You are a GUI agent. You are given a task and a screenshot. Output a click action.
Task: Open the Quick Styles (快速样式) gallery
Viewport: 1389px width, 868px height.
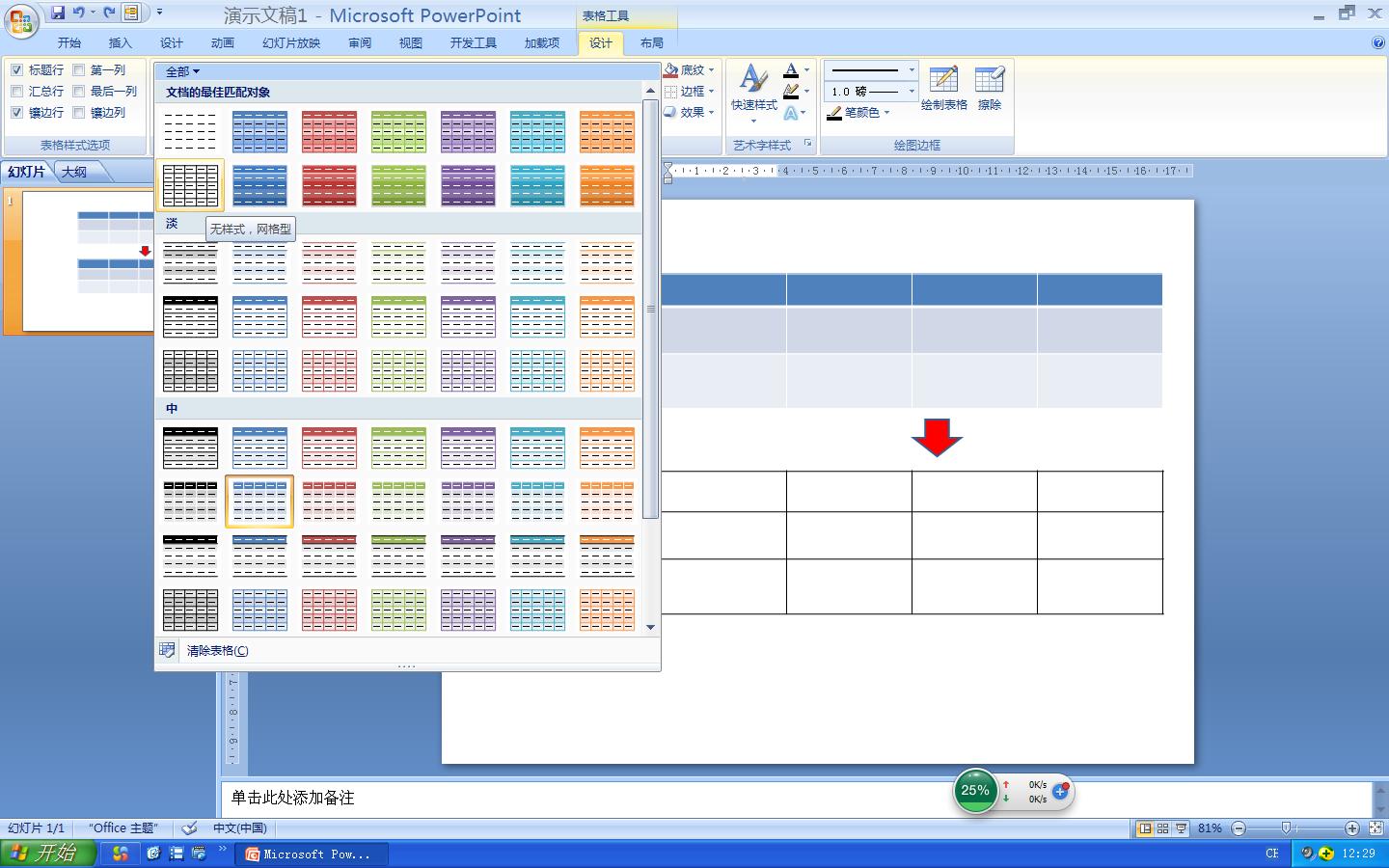(x=753, y=94)
